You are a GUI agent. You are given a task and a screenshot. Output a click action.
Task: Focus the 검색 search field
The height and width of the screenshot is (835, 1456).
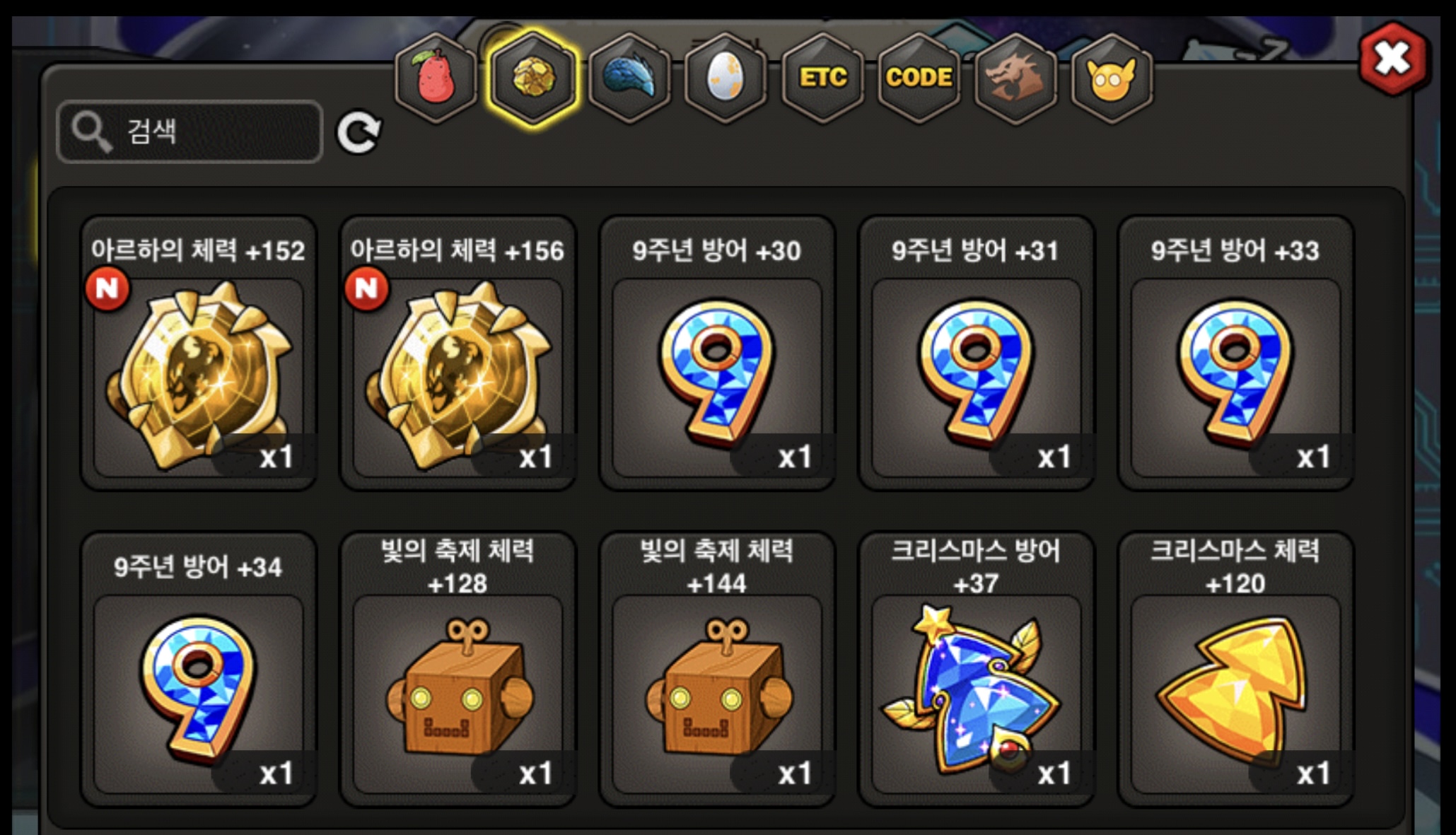coord(190,132)
